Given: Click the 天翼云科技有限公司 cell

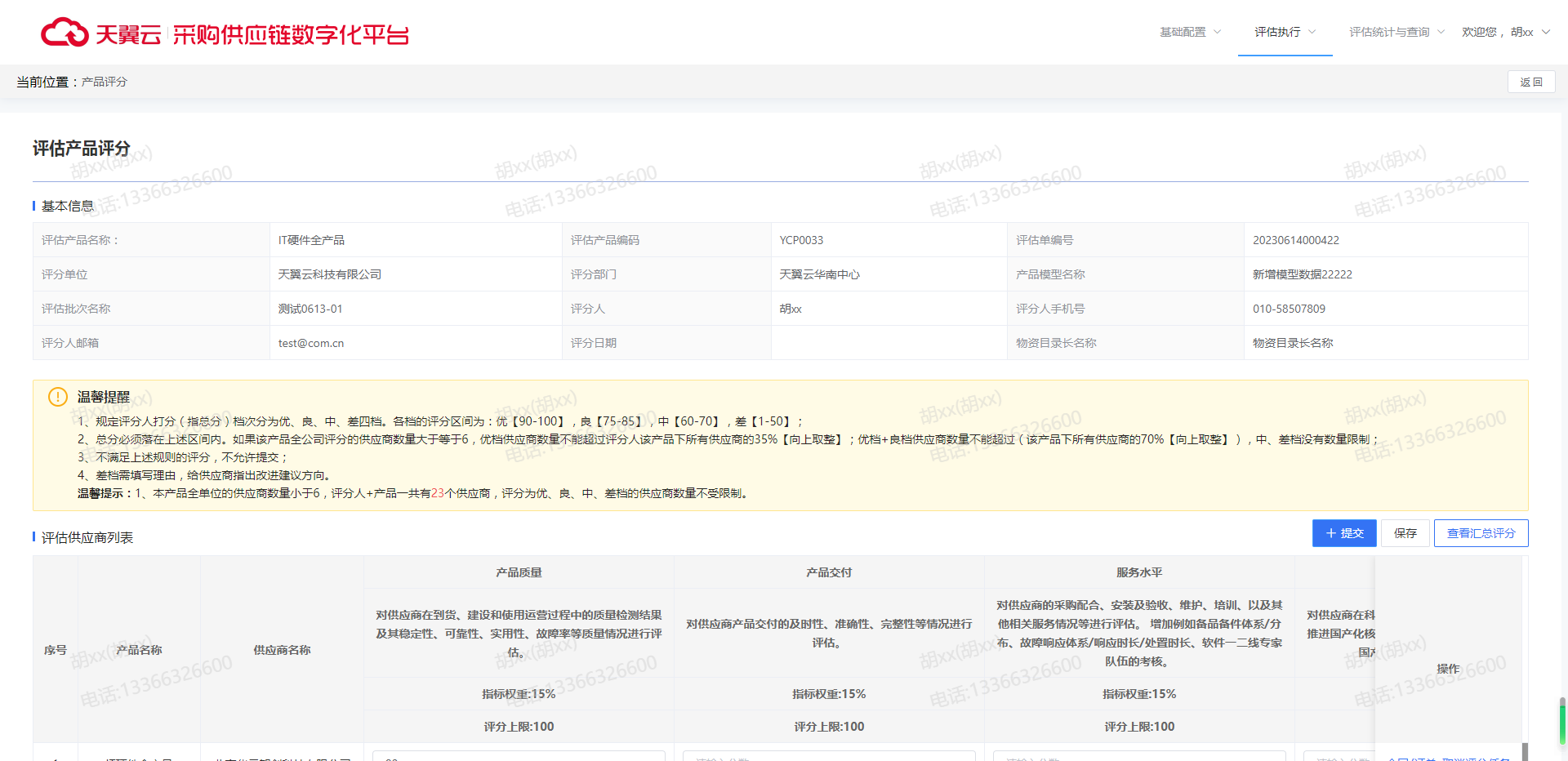Looking at the screenshot, I should tap(416, 274).
